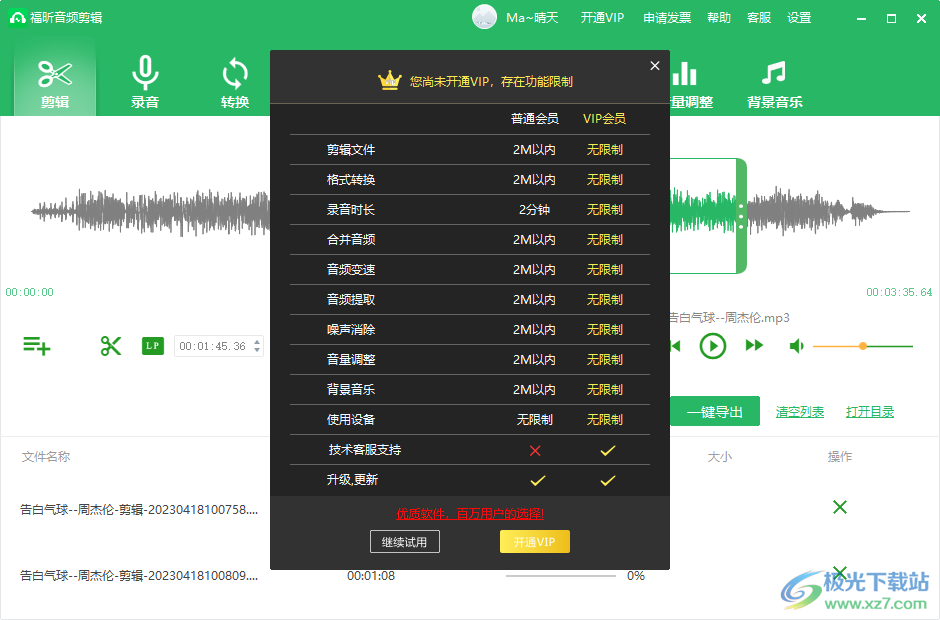Open the 优质软件,百万用户的选择 red link
This screenshot has height=620, width=940.
[x=469, y=513]
